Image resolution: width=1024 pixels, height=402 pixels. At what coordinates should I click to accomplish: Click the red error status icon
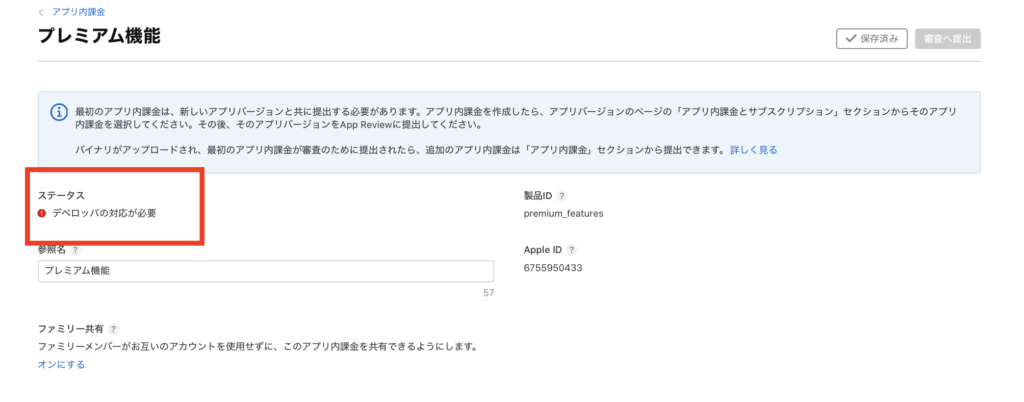[42, 213]
